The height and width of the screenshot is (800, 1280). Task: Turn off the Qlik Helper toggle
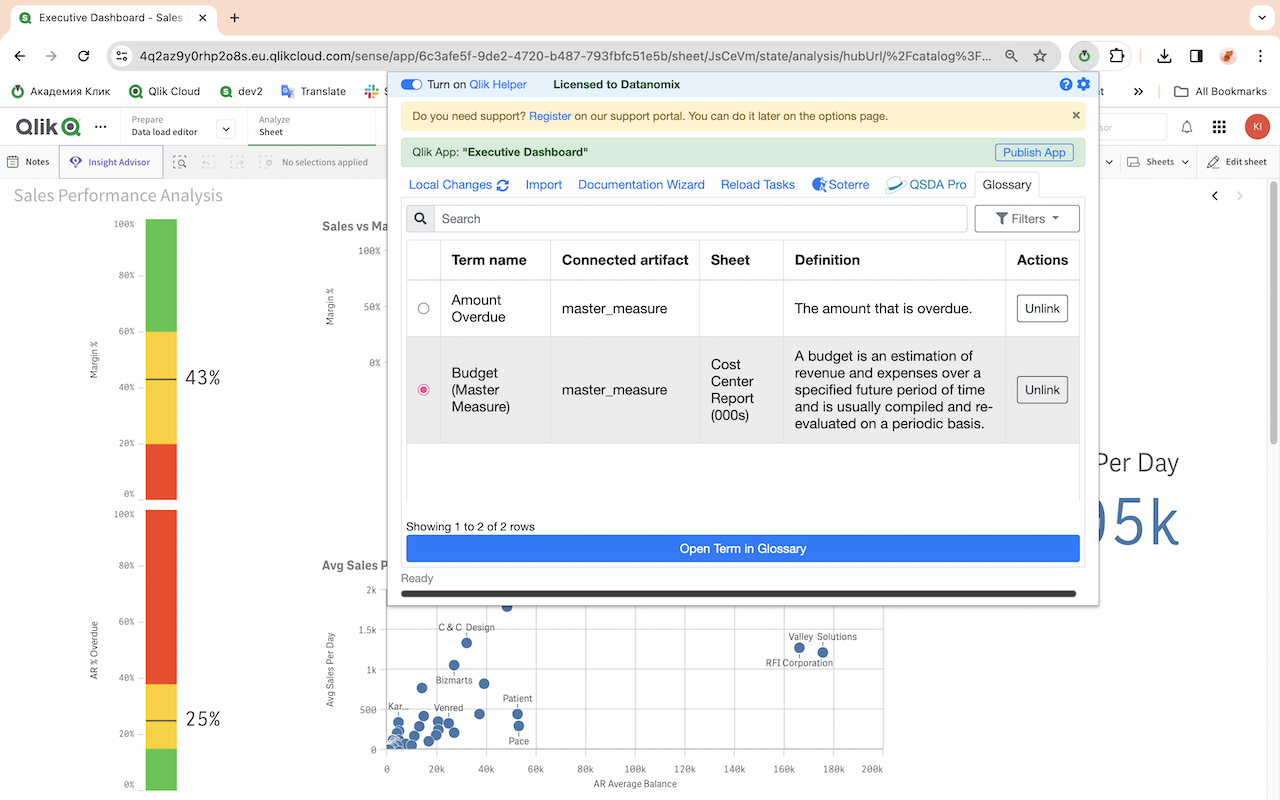point(411,85)
